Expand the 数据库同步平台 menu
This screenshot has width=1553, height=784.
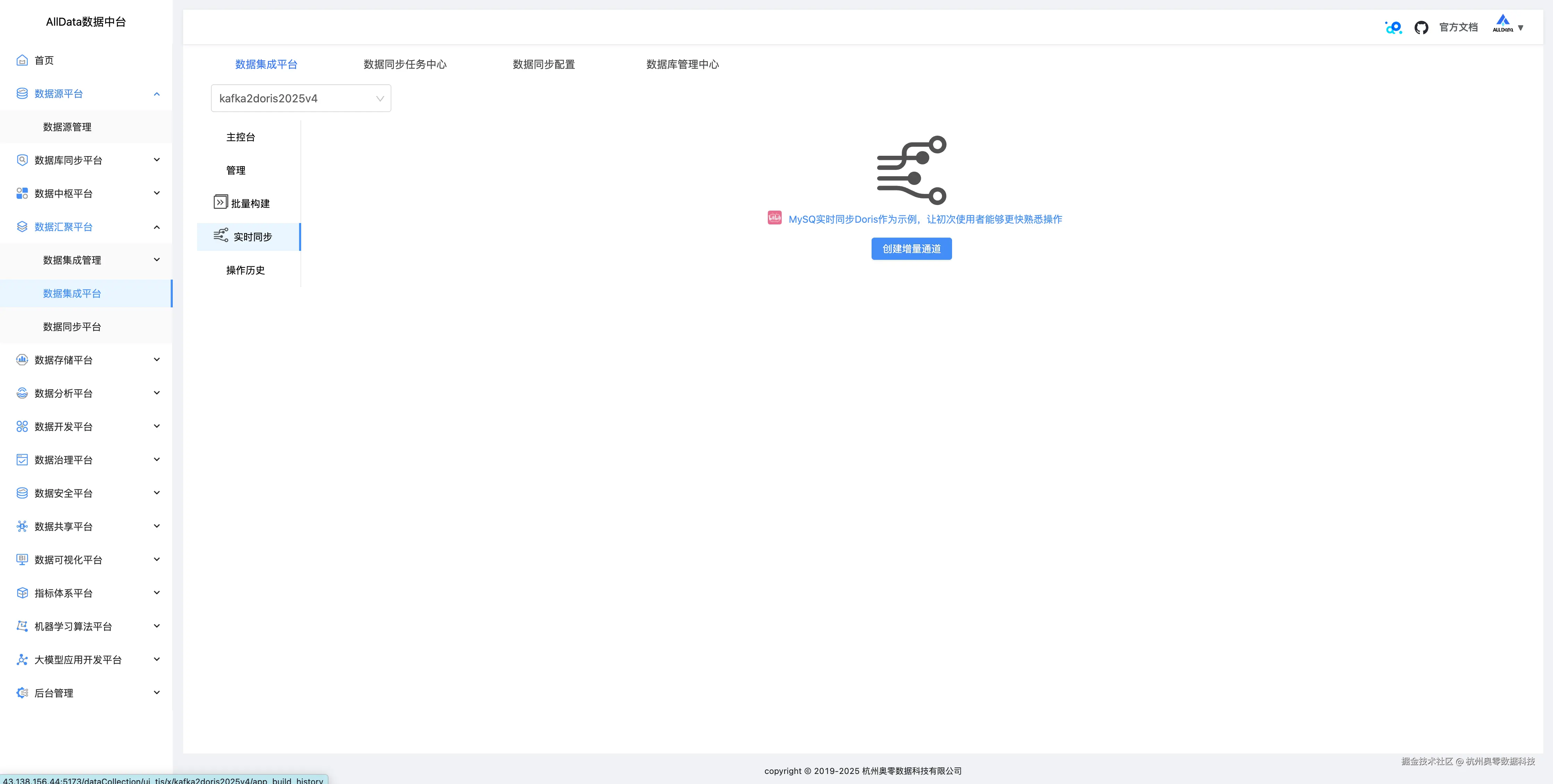coord(157,160)
